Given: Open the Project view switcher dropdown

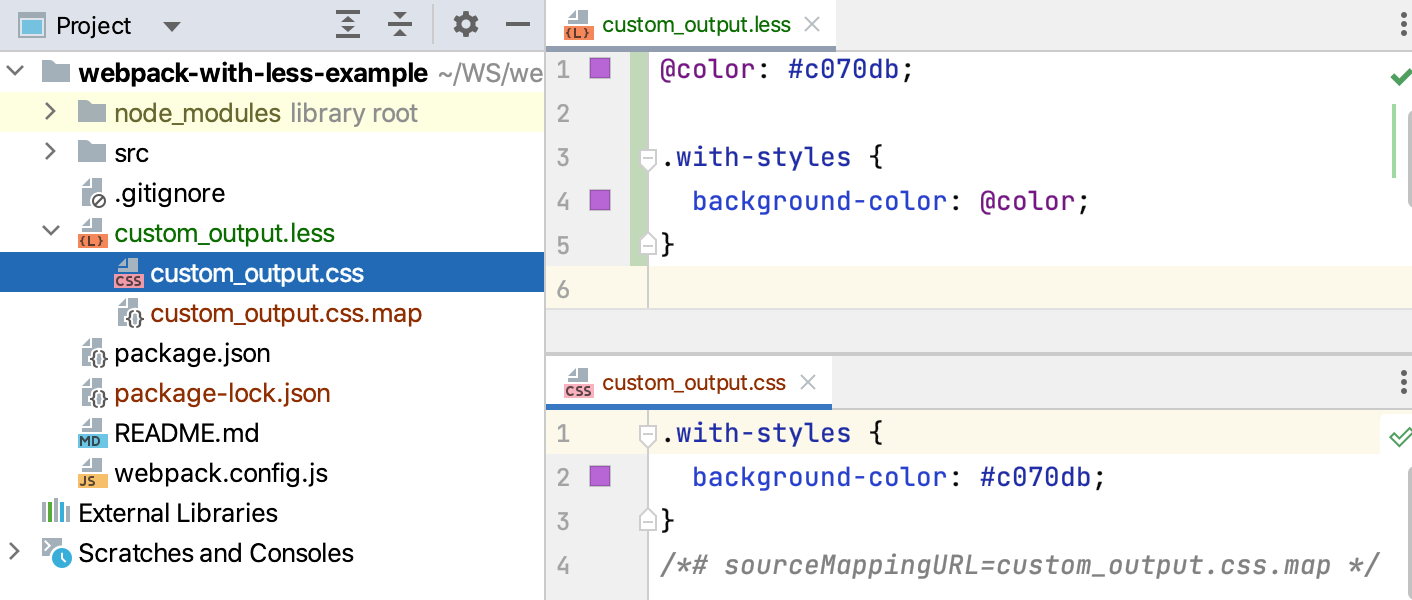Looking at the screenshot, I should 171,24.
